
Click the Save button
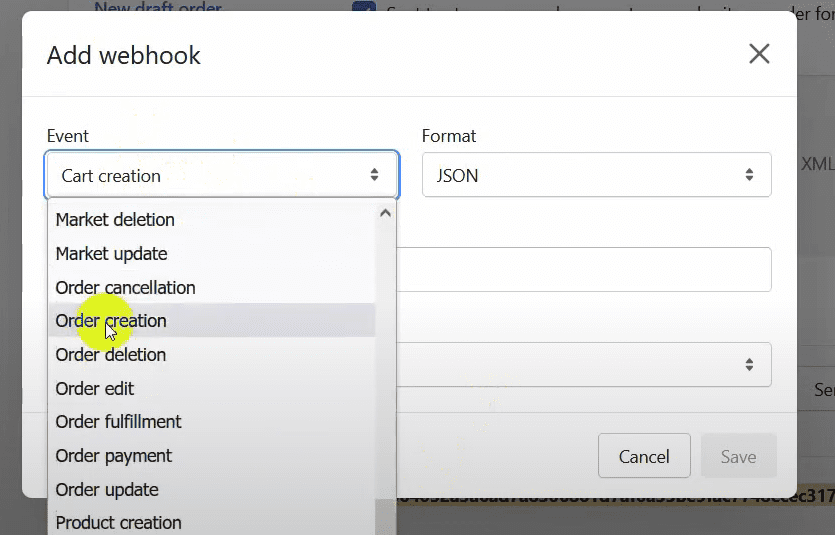tap(738, 457)
